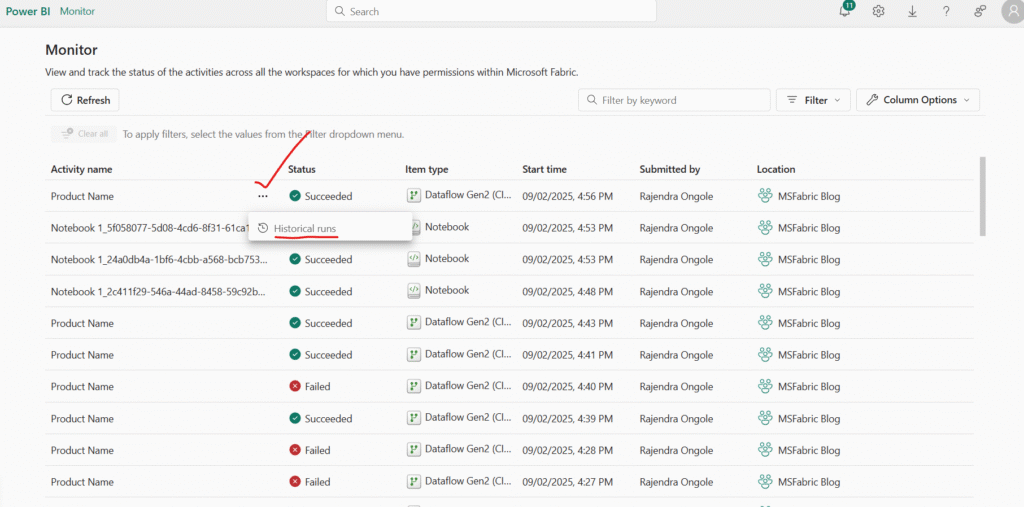Click Rajendra Ongole in 4:56 PM row
The image size is (1024, 507).
(x=677, y=196)
